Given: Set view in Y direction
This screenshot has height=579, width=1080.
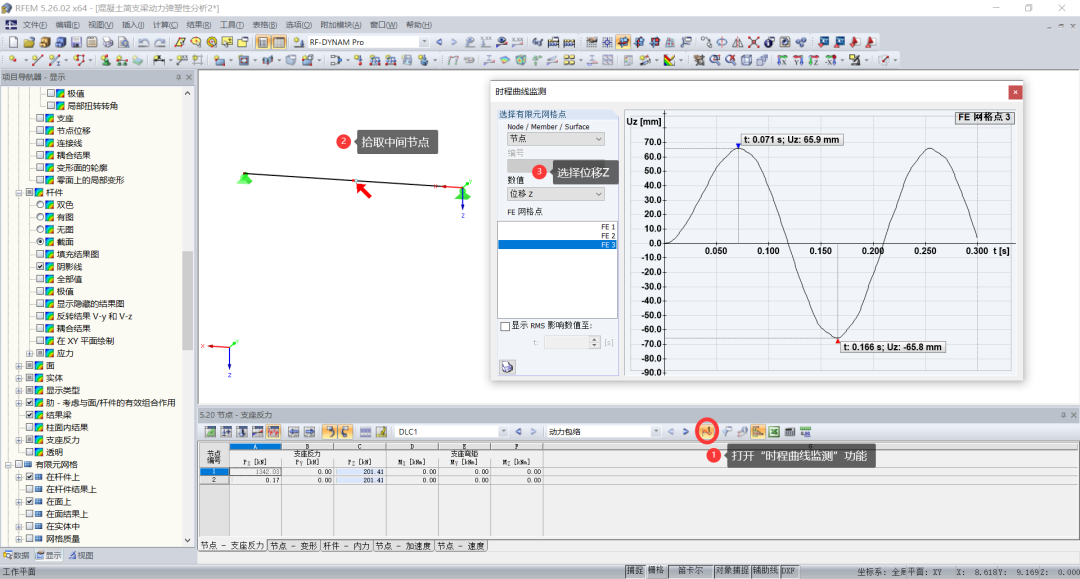Looking at the screenshot, I should [x=798, y=60].
